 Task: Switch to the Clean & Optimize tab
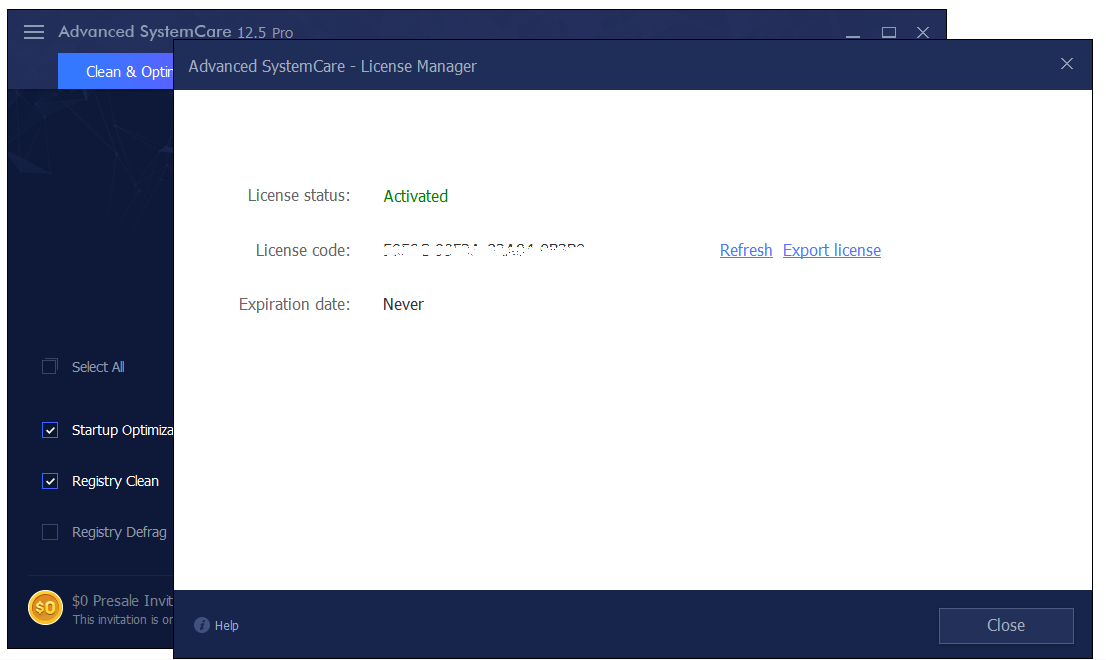point(116,72)
